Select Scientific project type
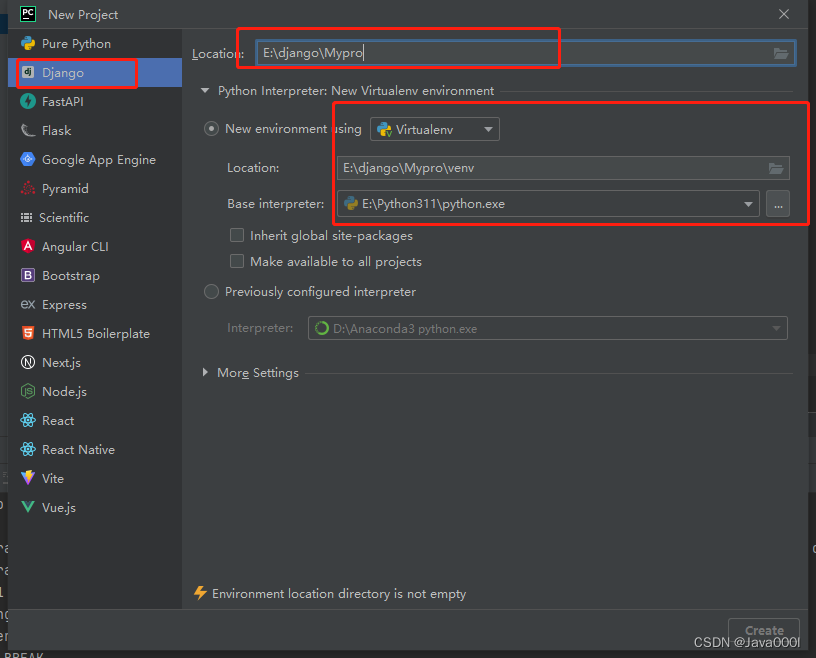Screen dimensions: 816x658 click(x=95, y=218)
